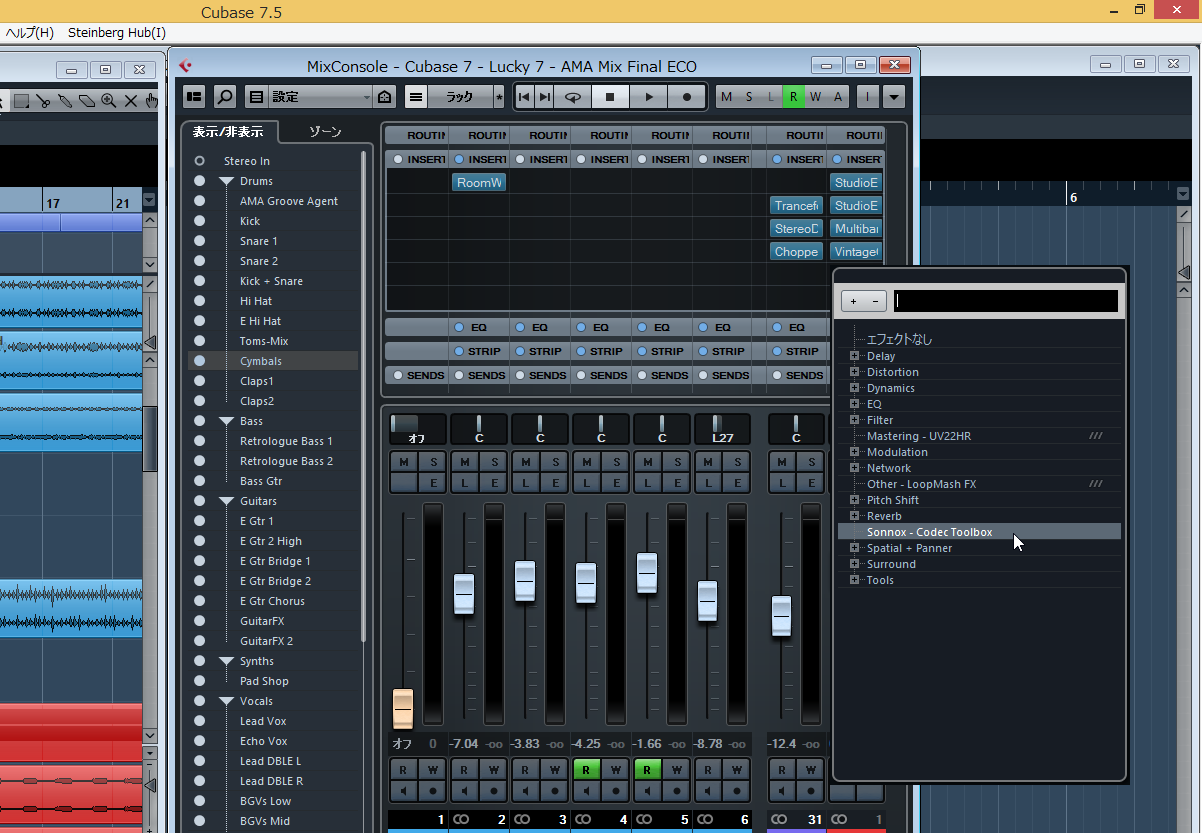
Task: Toggle the EQ bypass dot on the second rack column
Action: (x=459, y=327)
